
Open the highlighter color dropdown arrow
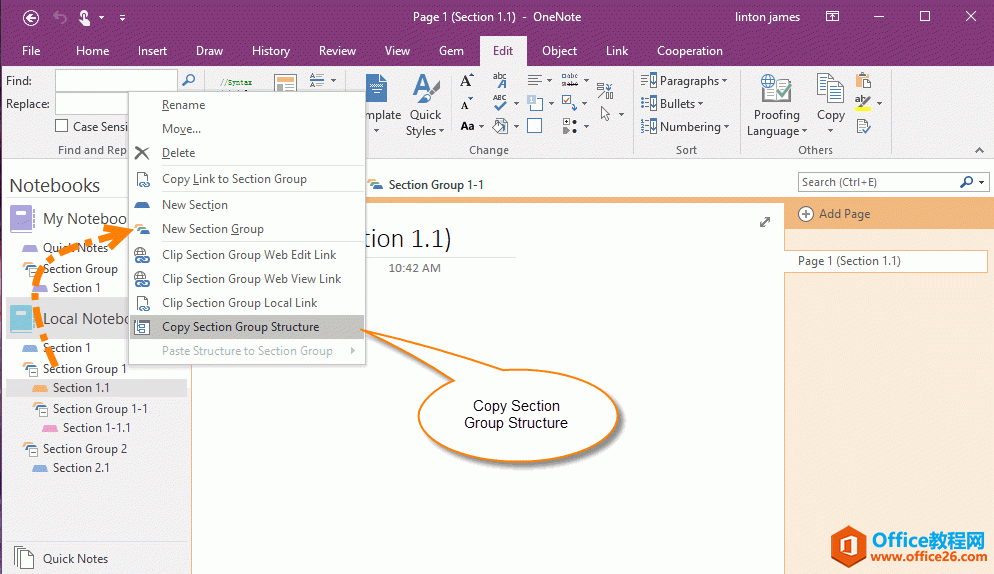point(879,103)
